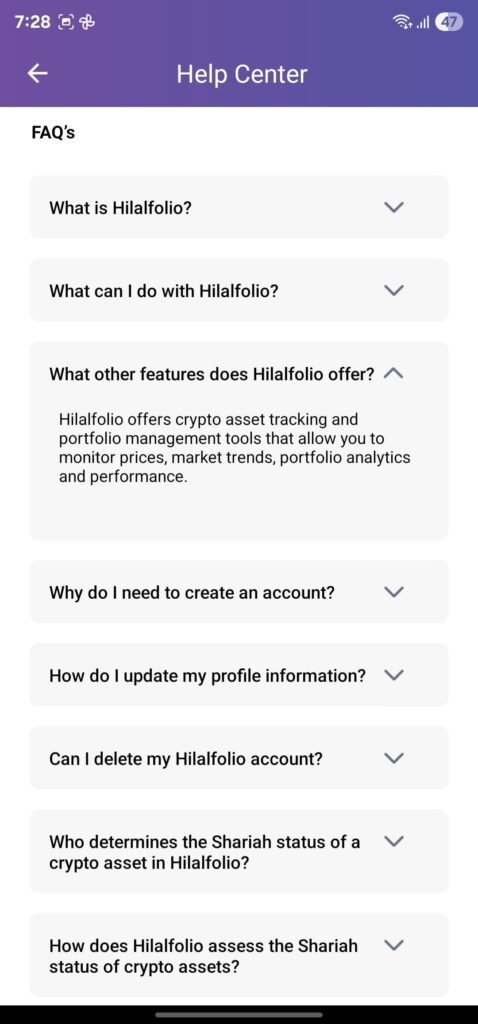Collapse 'What other features' answer using up chevron
This screenshot has width=478, height=1024.
tap(394, 373)
